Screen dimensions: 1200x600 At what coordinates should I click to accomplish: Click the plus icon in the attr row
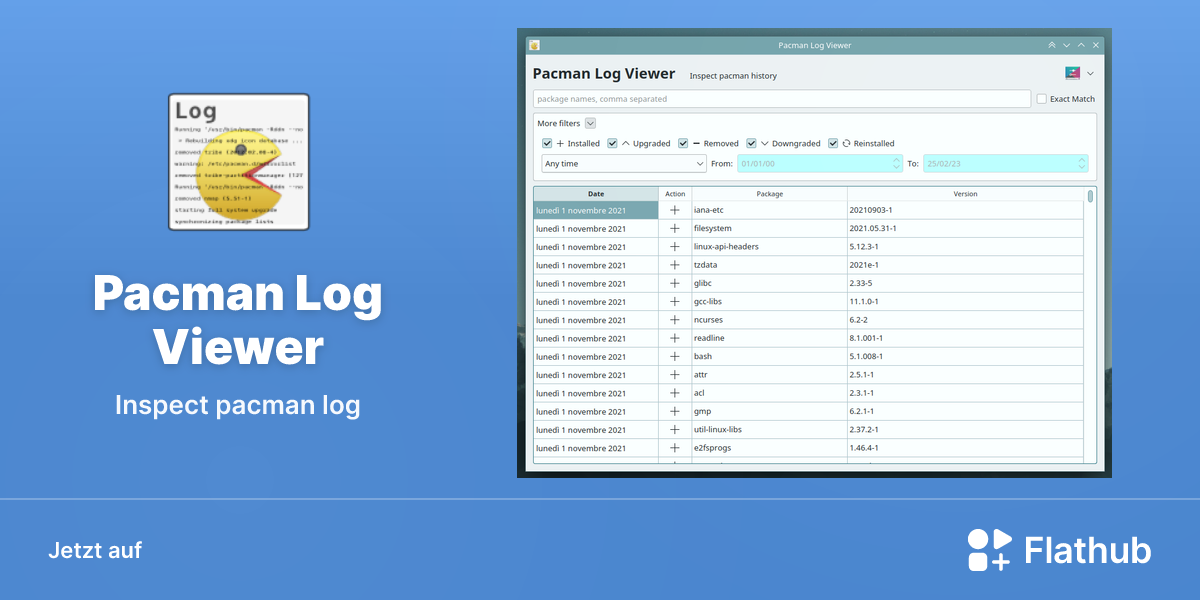(x=675, y=375)
